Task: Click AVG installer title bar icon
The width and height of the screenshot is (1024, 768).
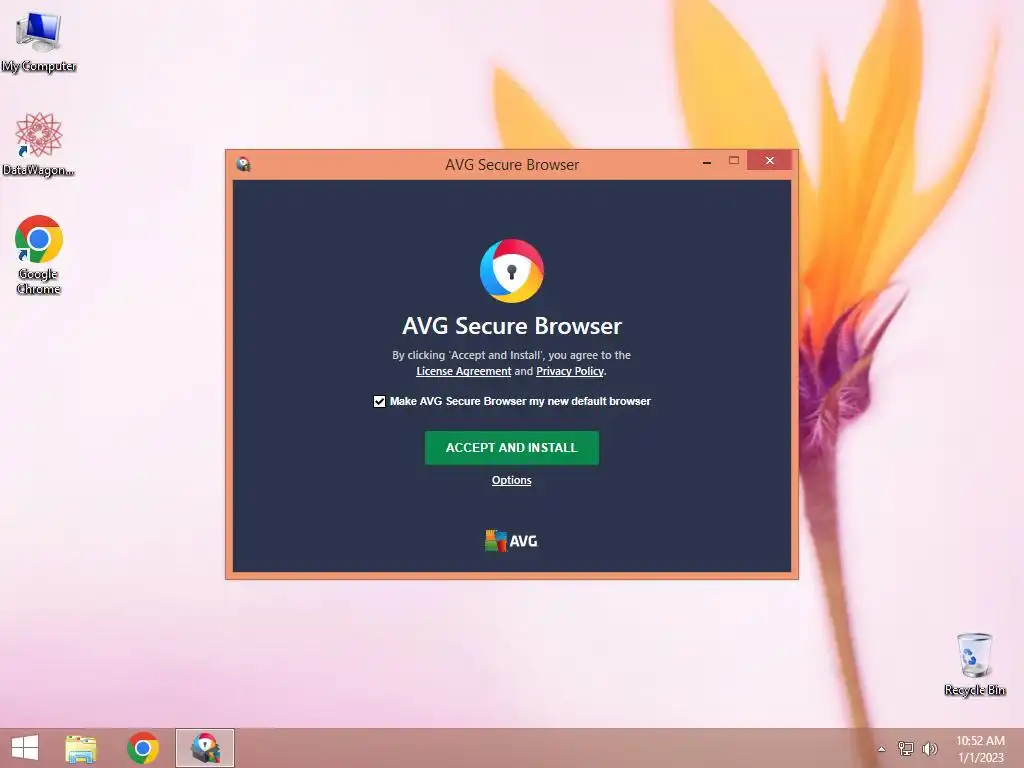Action: pyautogui.click(x=244, y=164)
